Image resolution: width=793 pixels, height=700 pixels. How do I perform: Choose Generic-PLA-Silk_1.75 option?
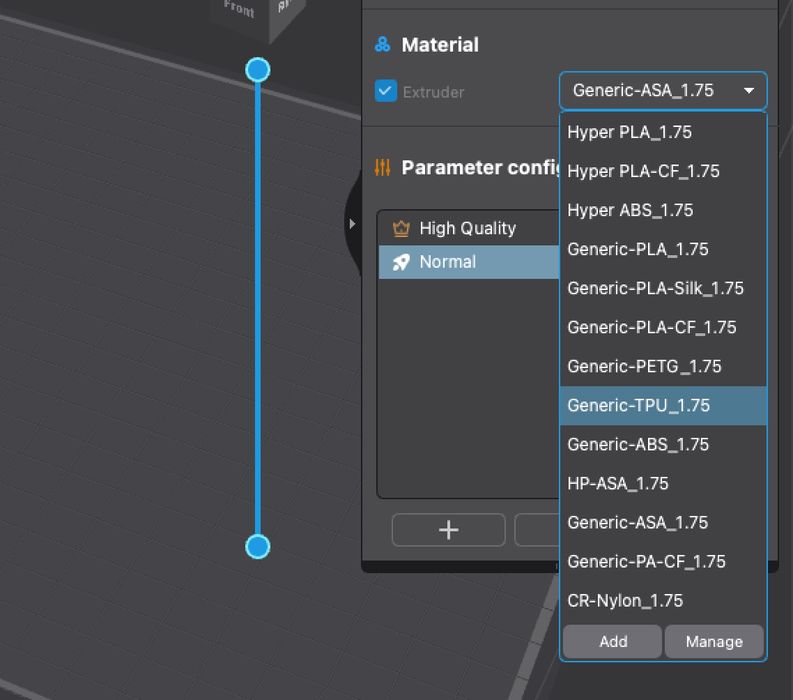click(655, 288)
